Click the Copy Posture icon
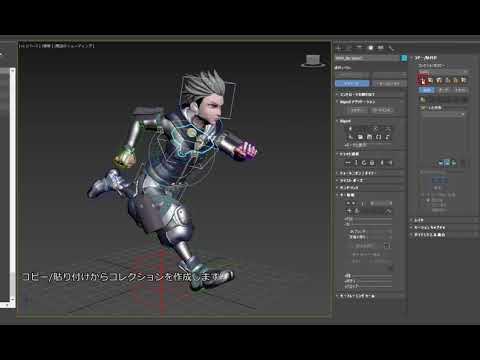 point(423,99)
